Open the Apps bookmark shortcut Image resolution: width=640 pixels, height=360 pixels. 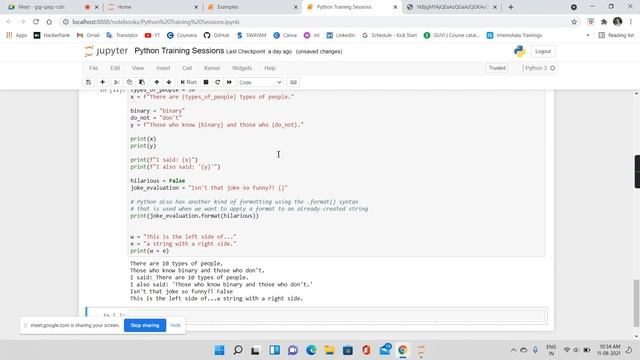point(16,36)
